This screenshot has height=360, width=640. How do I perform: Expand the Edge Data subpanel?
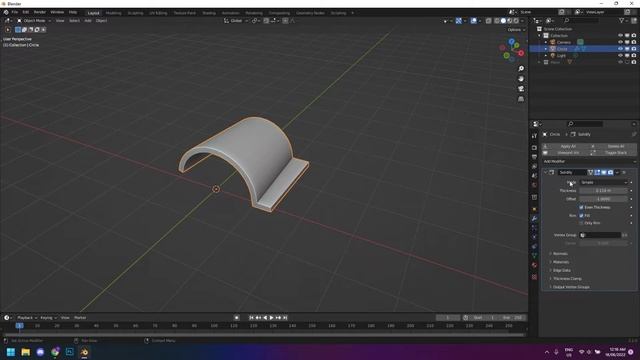pos(561,270)
